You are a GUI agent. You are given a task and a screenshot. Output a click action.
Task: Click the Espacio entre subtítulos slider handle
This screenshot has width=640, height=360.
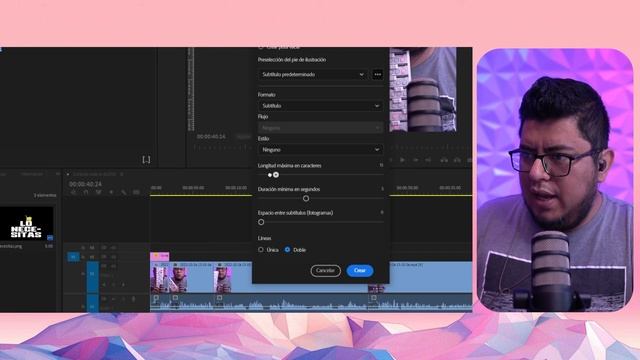click(x=261, y=222)
